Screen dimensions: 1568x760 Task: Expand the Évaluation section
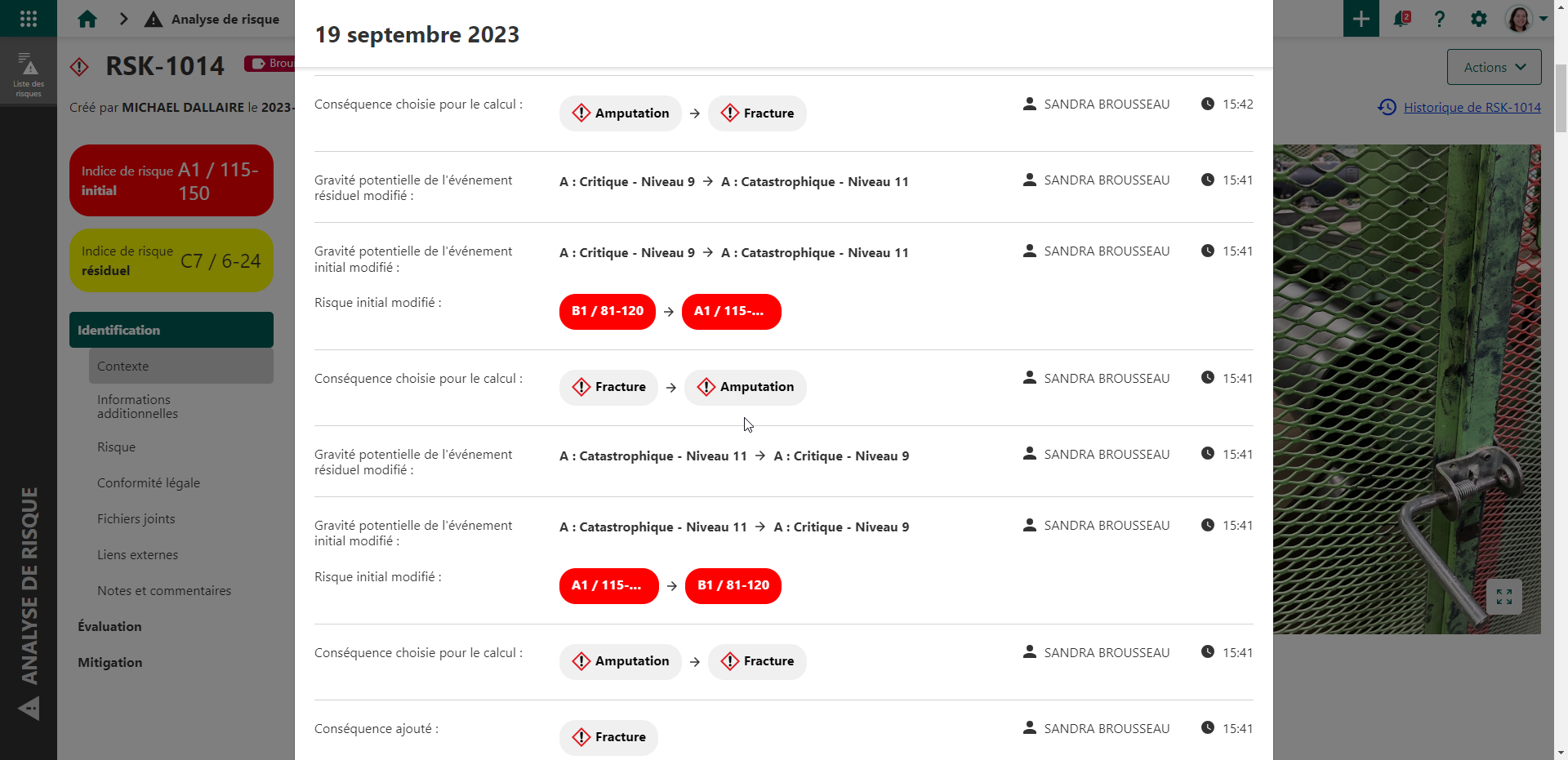point(171,627)
